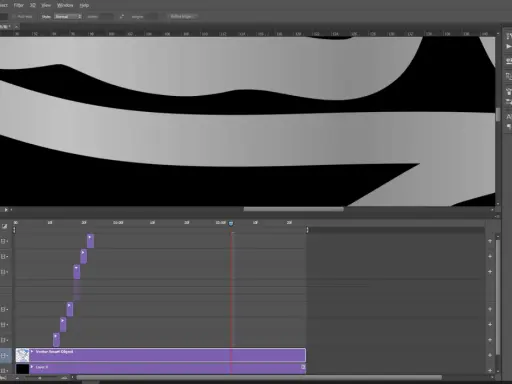This screenshot has width=512, height=384.
Task: Click the timeline playhead marker
Action: click(x=231, y=223)
